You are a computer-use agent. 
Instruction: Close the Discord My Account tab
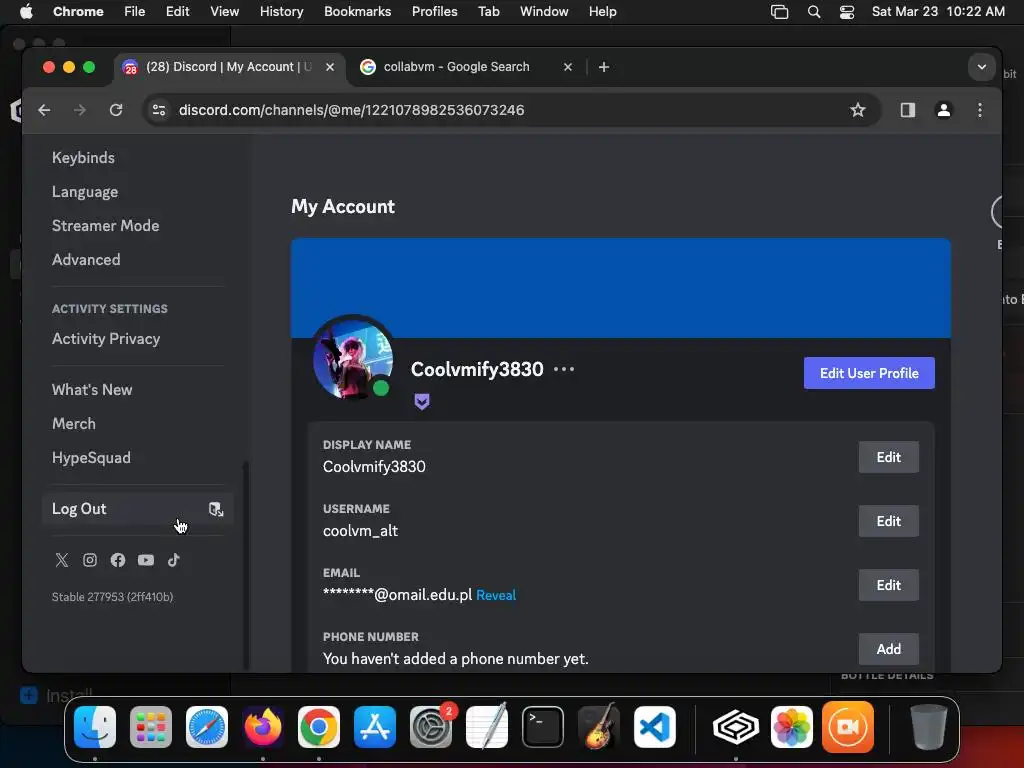[330, 67]
